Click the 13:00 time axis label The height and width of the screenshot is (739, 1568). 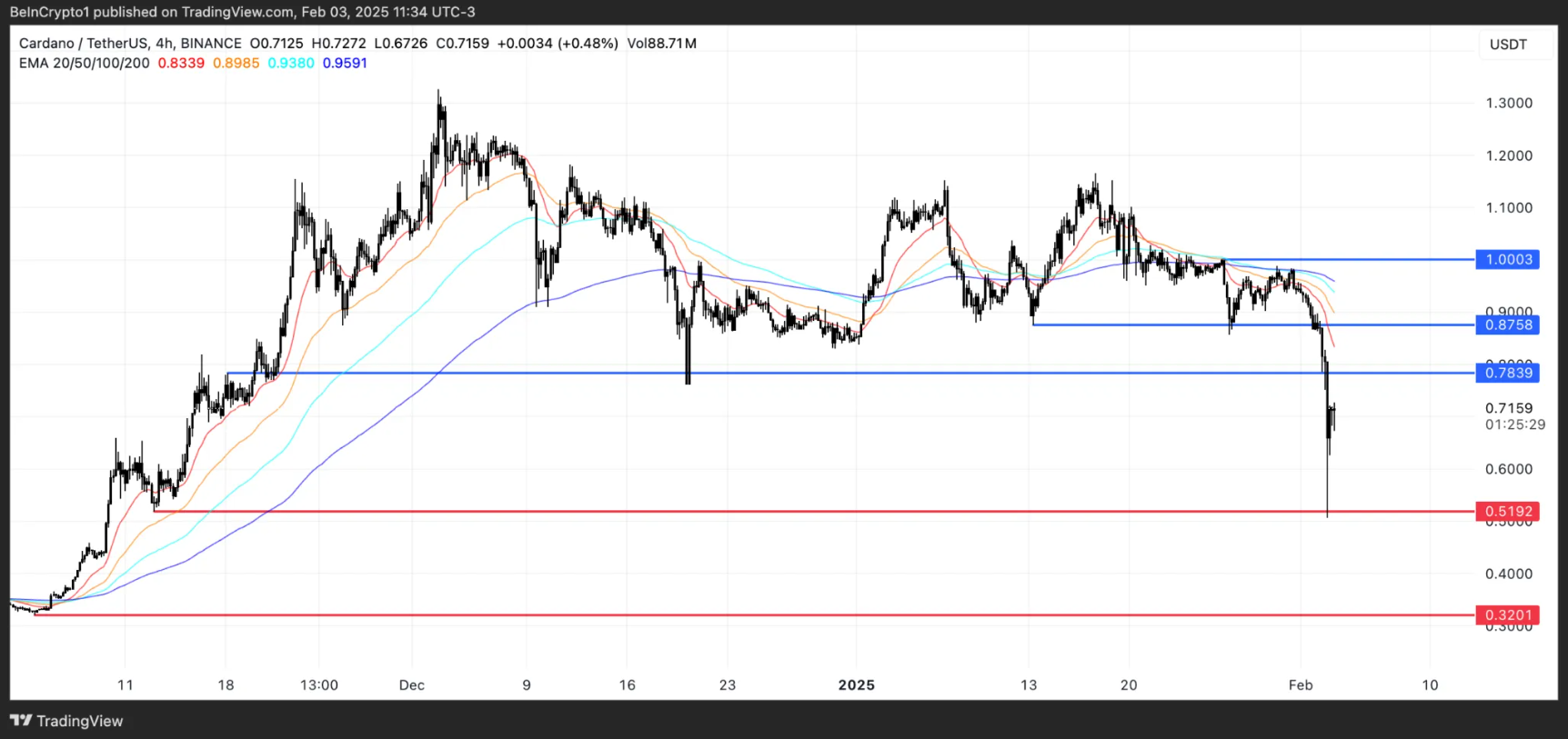[319, 684]
